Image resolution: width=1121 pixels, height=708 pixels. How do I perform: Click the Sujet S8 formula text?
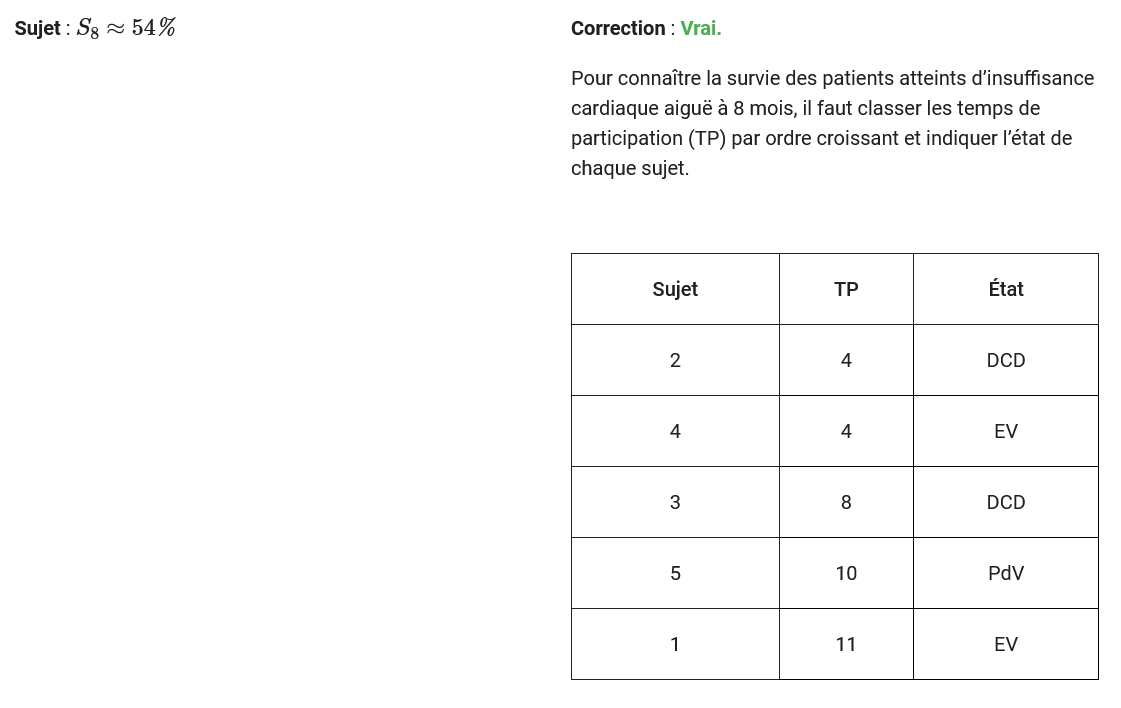[95, 28]
